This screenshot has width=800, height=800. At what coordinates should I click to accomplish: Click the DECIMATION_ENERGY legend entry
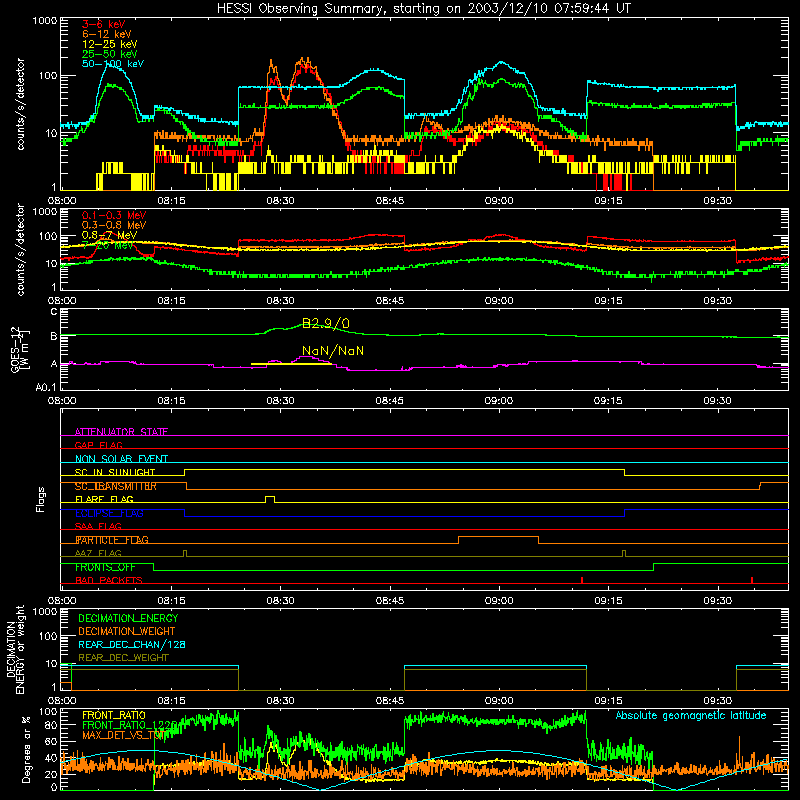pyautogui.click(x=128, y=618)
